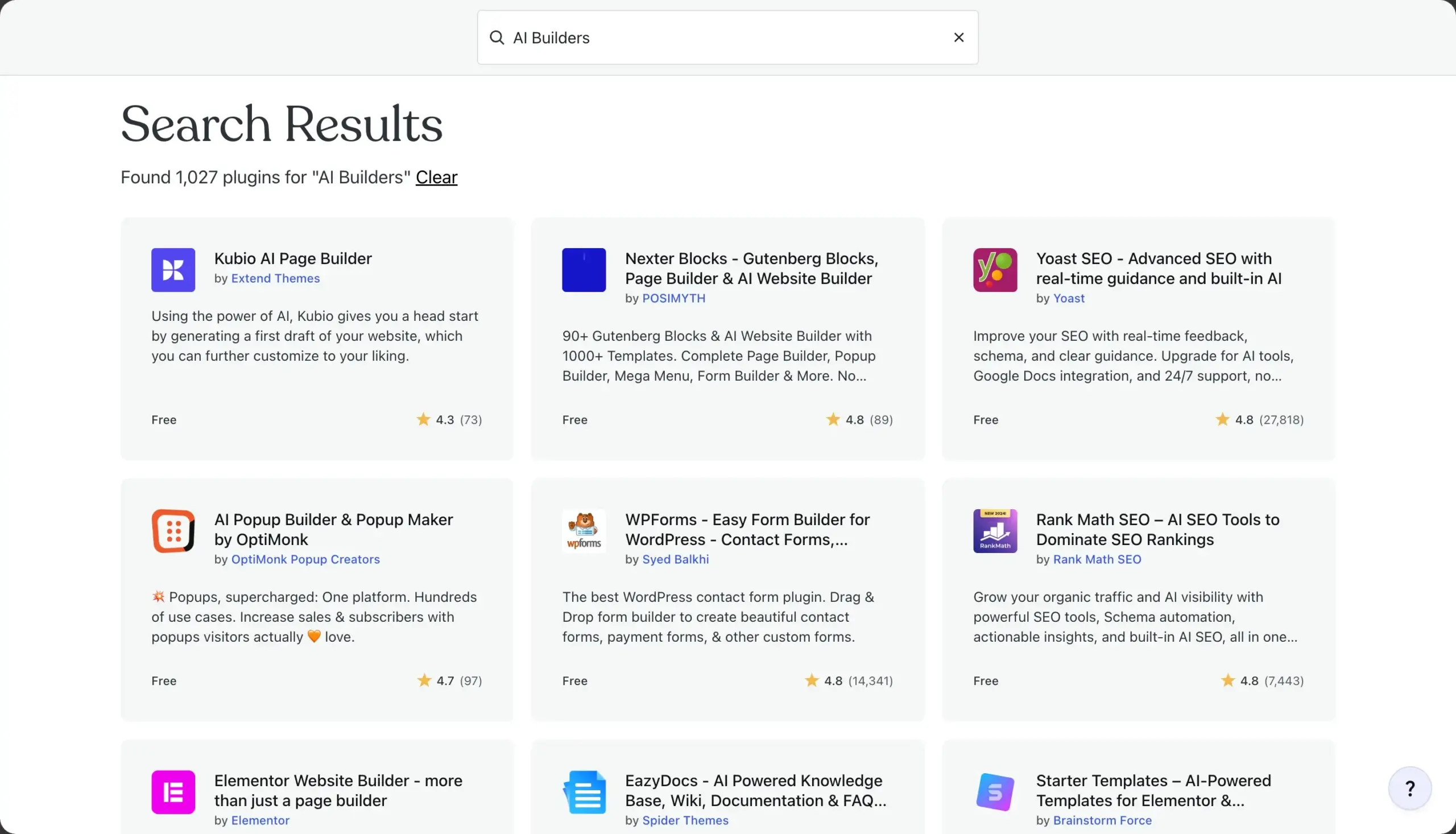Click the Free label on WPForms card

574,681
